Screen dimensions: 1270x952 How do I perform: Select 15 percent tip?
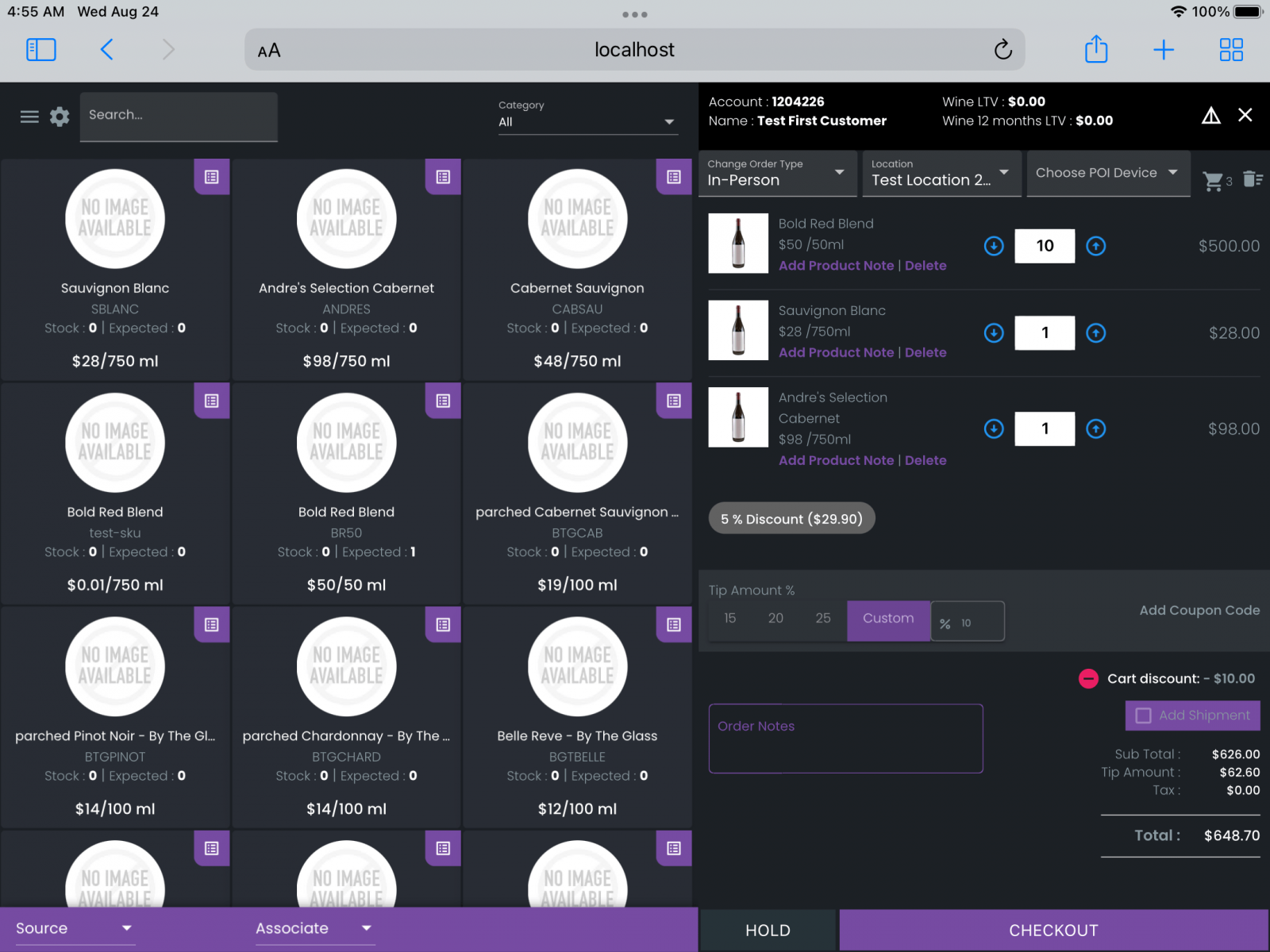[x=730, y=618]
